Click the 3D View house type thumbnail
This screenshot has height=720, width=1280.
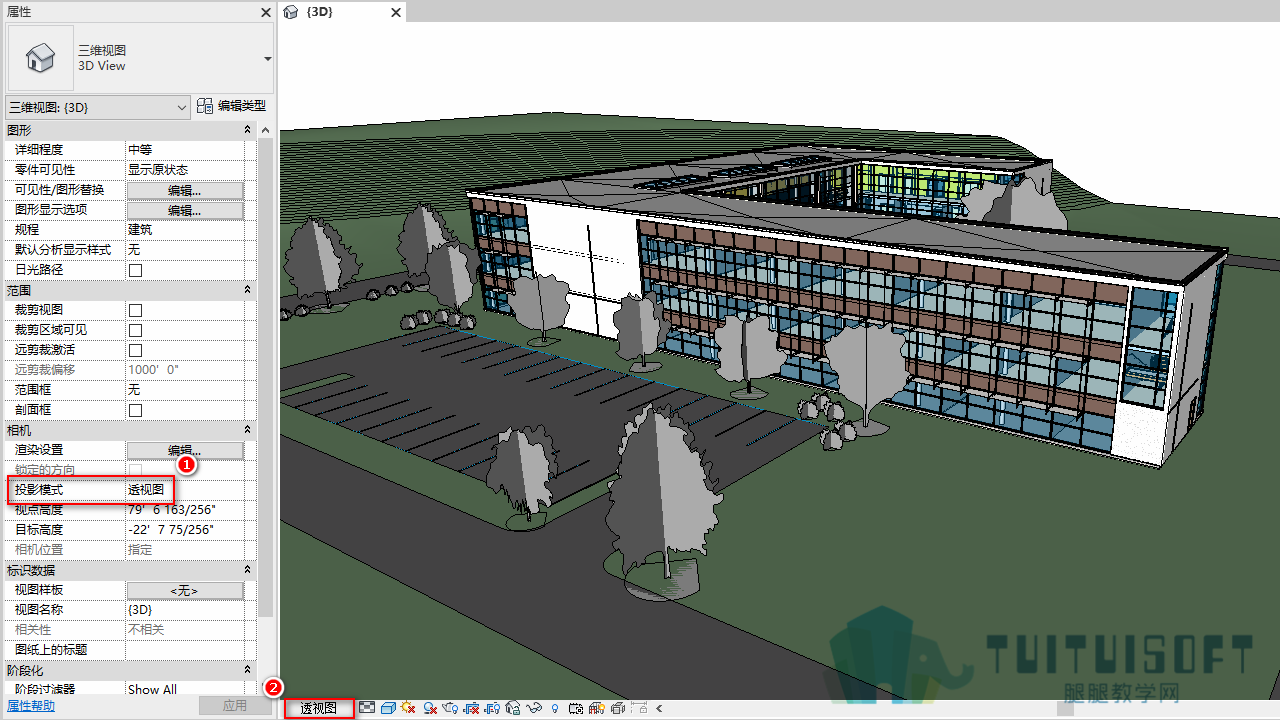coord(40,58)
